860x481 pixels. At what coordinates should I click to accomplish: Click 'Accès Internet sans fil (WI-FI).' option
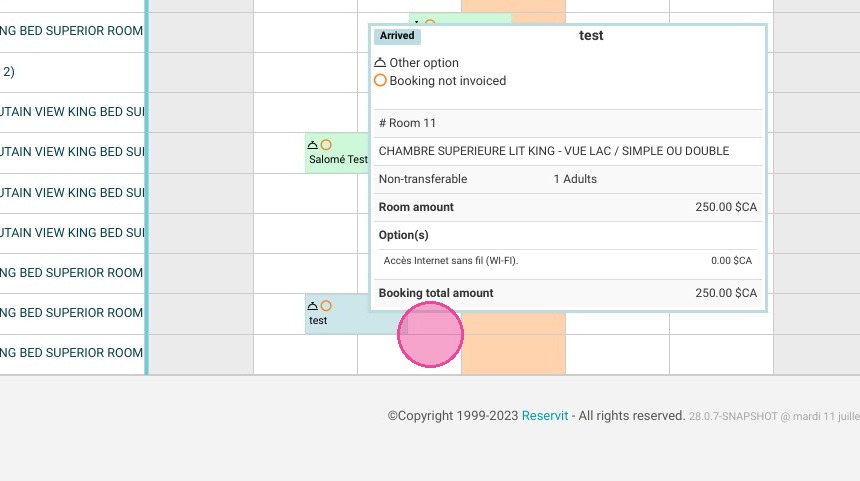coord(451,261)
